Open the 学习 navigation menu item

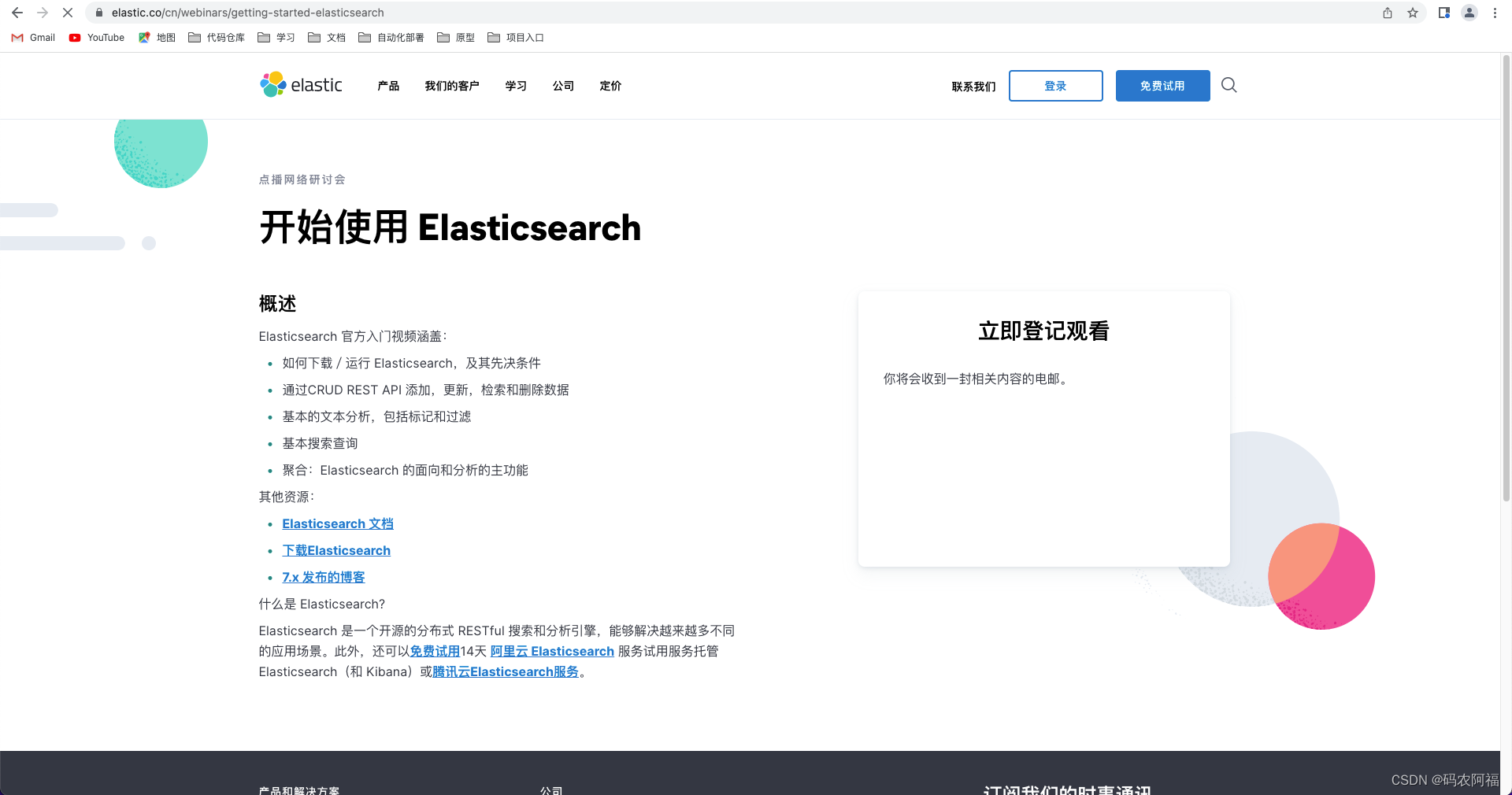tap(516, 86)
